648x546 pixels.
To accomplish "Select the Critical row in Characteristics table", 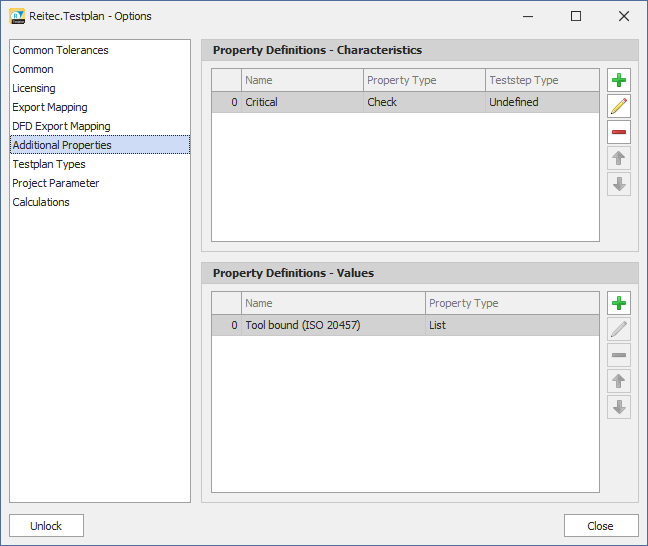I will 300,102.
